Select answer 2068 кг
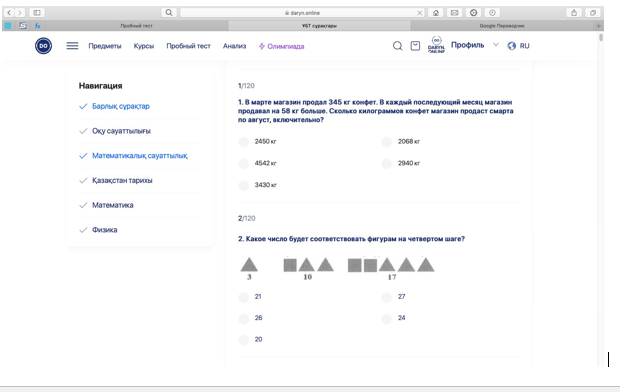Image resolution: width=620 pixels, height=392 pixels. pyautogui.click(x=387, y=142)
